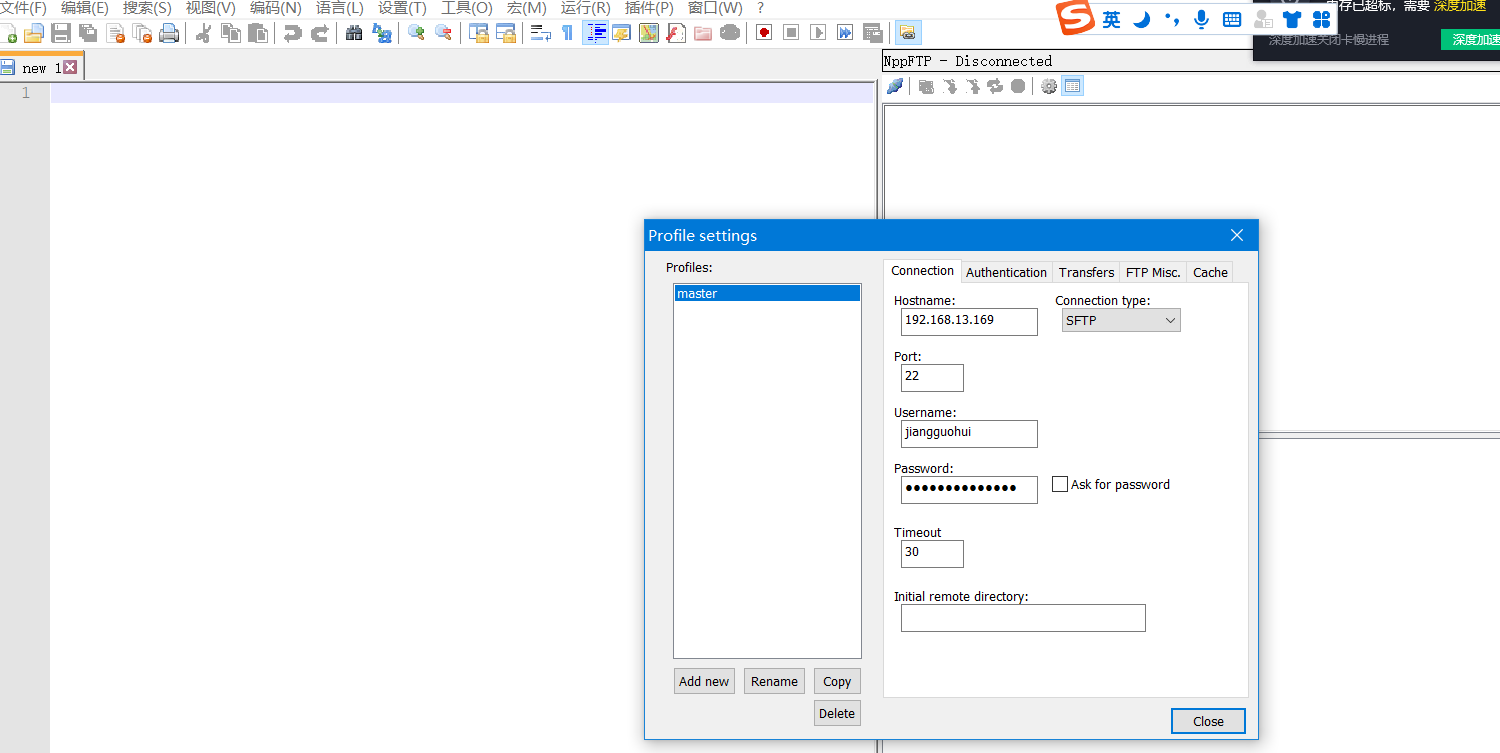Image resolution: width=1500 pixels, height=753 pixels.
Task: Open NppFTP global settings gear icon
Action: tap(1048, 85)
